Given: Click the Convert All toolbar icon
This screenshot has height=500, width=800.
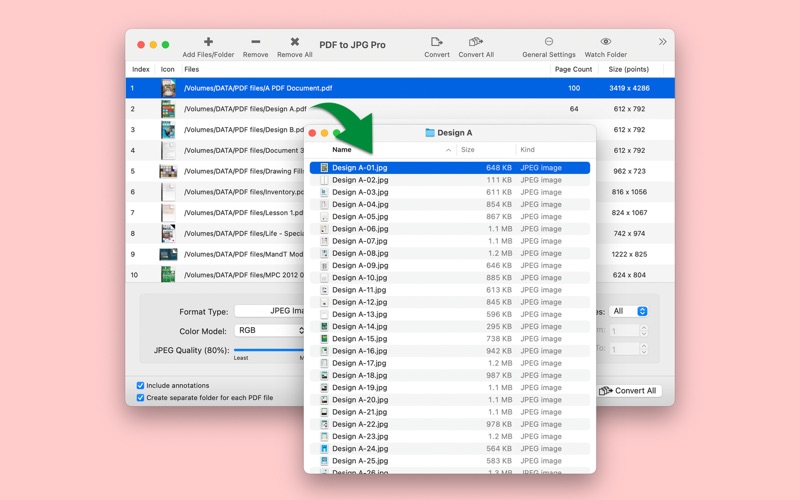Looking at the screenshot, I should (x=476, y=42).
